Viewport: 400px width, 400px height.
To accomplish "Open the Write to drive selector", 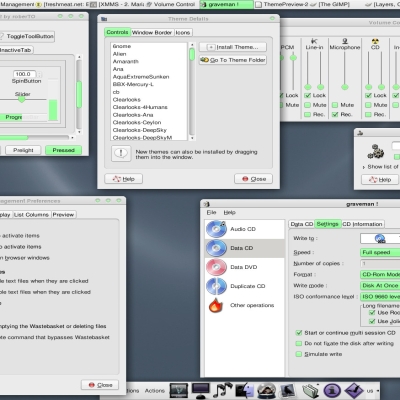I will (x=380, y=238).
